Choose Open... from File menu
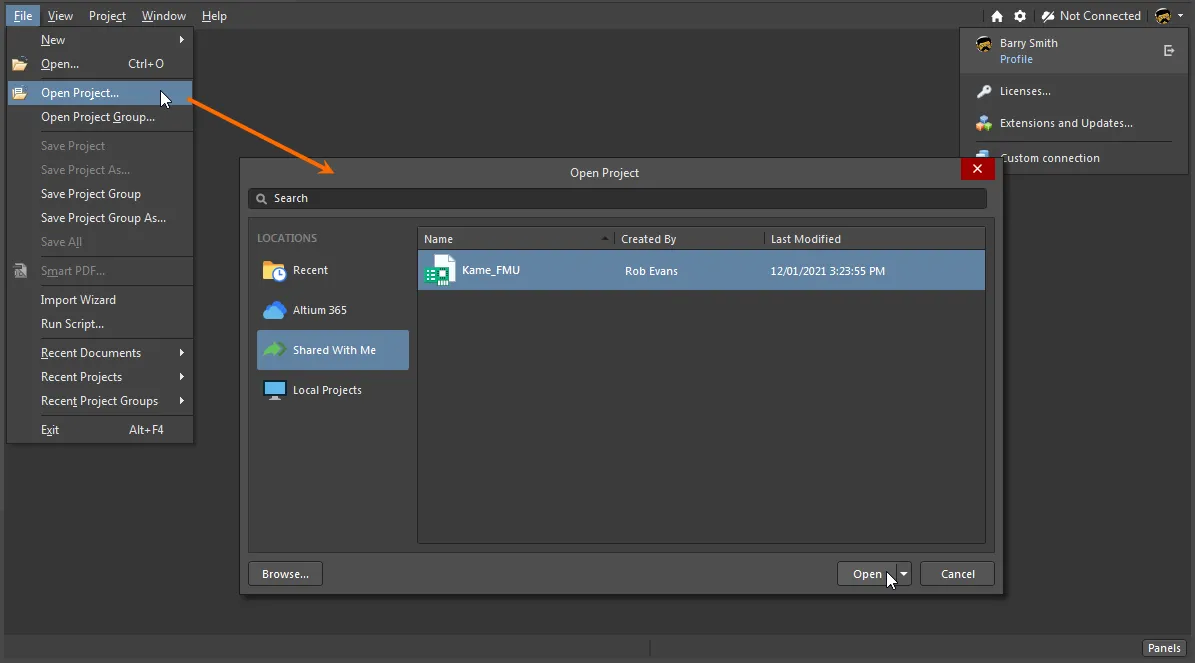This screenshot has height=663, width=1195. (100, 64)
